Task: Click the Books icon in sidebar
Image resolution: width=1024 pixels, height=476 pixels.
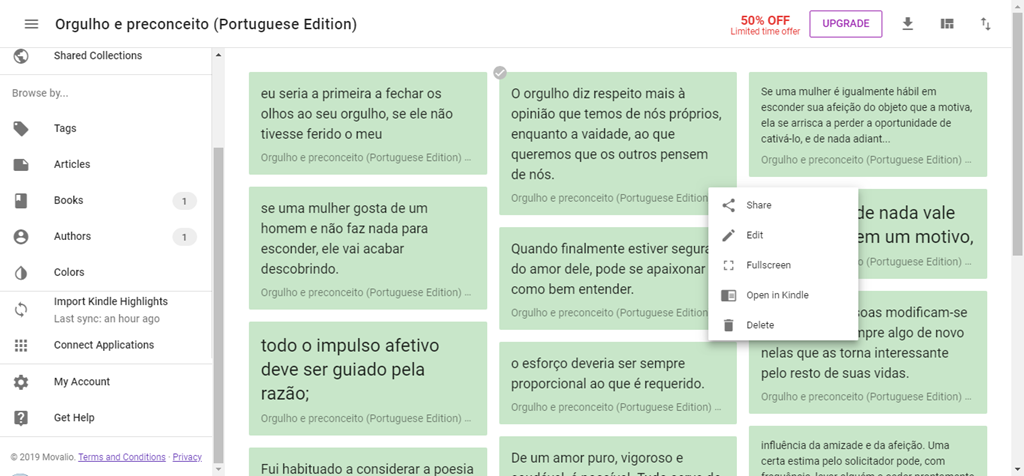Action: coord(21,200)
